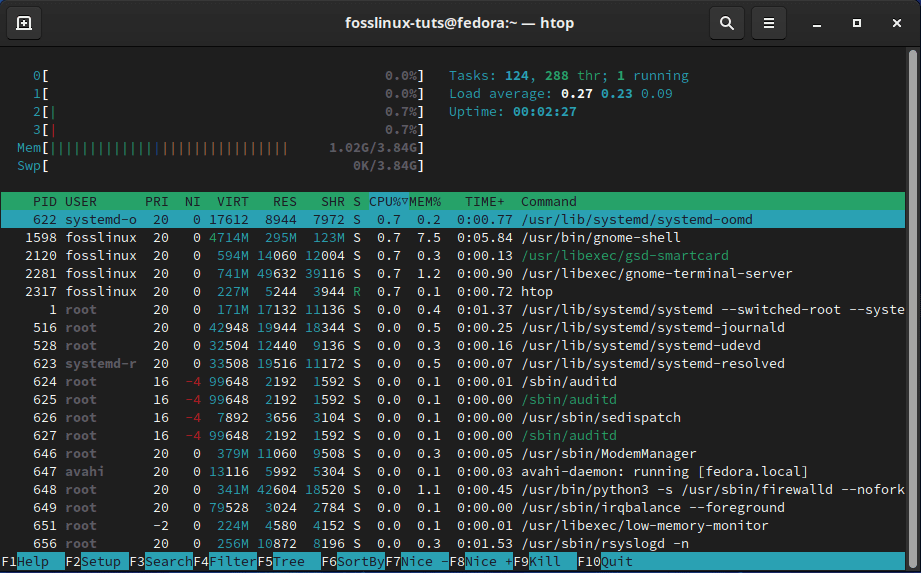Sort by the RES column header
The height and width of the screenshot is (573, 921).
[x=285, y=202]
